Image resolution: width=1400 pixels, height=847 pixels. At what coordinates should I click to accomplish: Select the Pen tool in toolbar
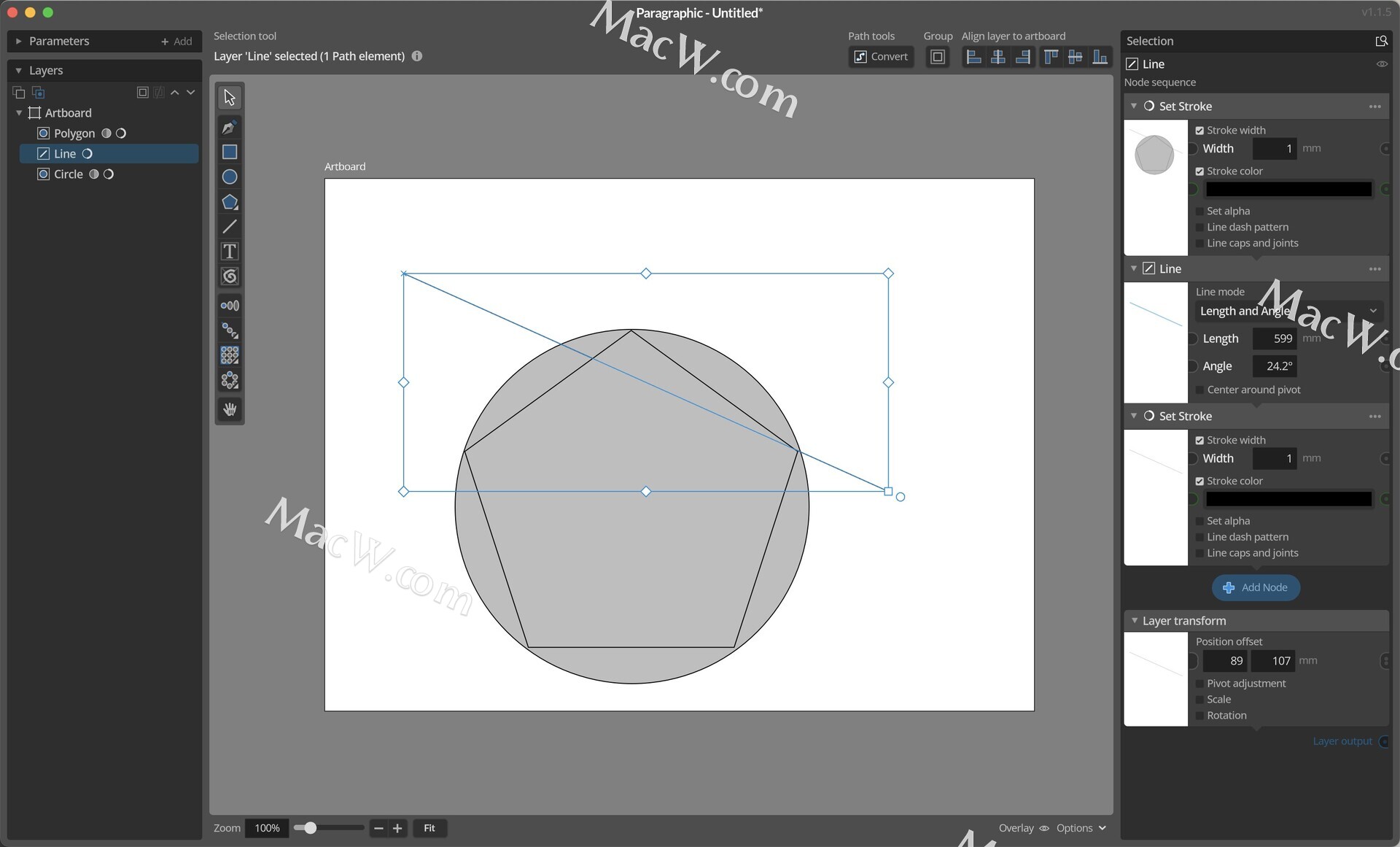(229, 127)
